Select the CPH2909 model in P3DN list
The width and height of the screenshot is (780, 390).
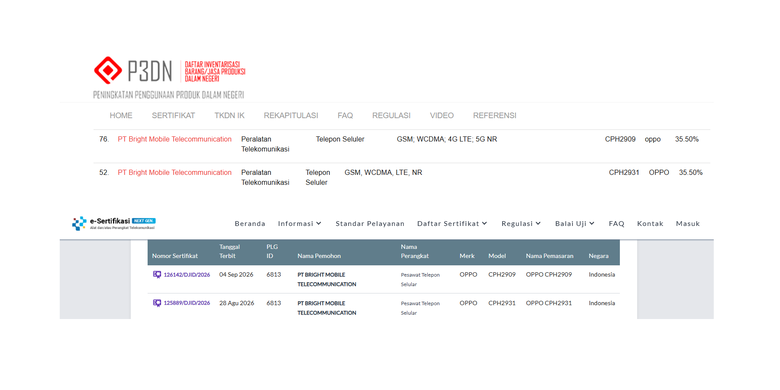(620, 139)
